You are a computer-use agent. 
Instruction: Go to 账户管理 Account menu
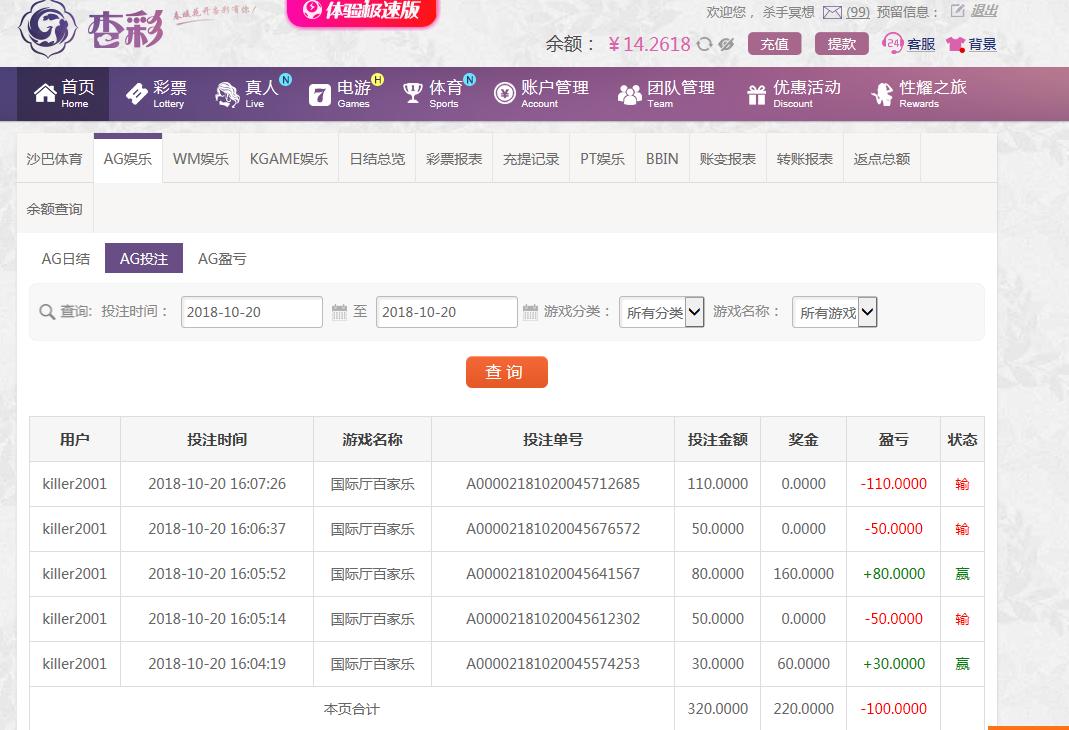point(541,94)
